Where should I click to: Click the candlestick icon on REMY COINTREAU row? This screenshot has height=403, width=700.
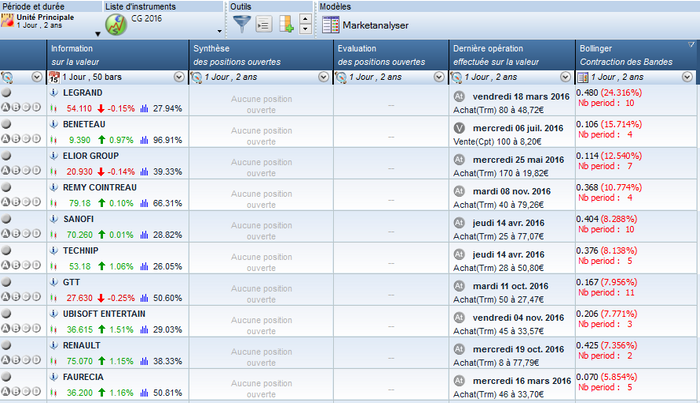click(54, 204)
